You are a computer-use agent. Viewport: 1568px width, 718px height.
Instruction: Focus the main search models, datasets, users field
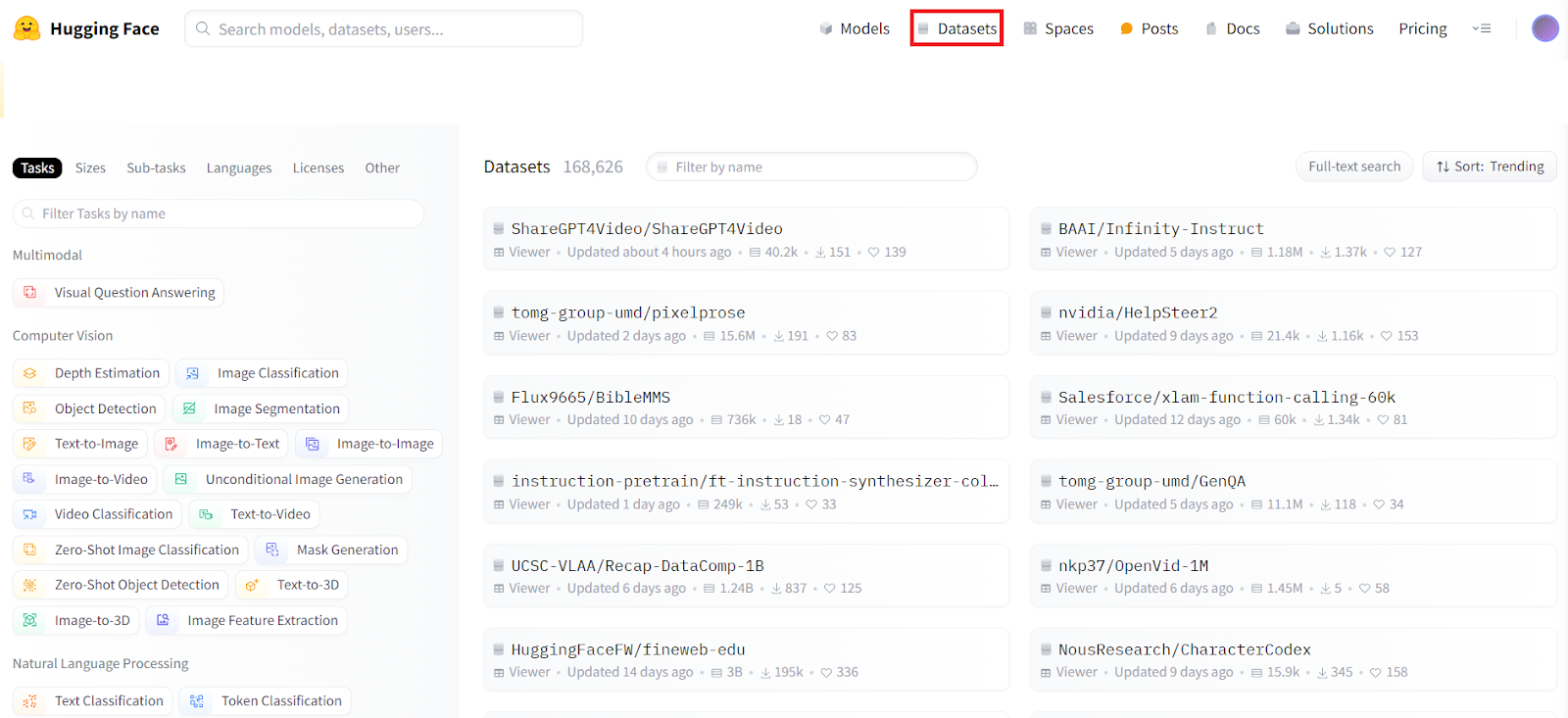pos(383,28)
